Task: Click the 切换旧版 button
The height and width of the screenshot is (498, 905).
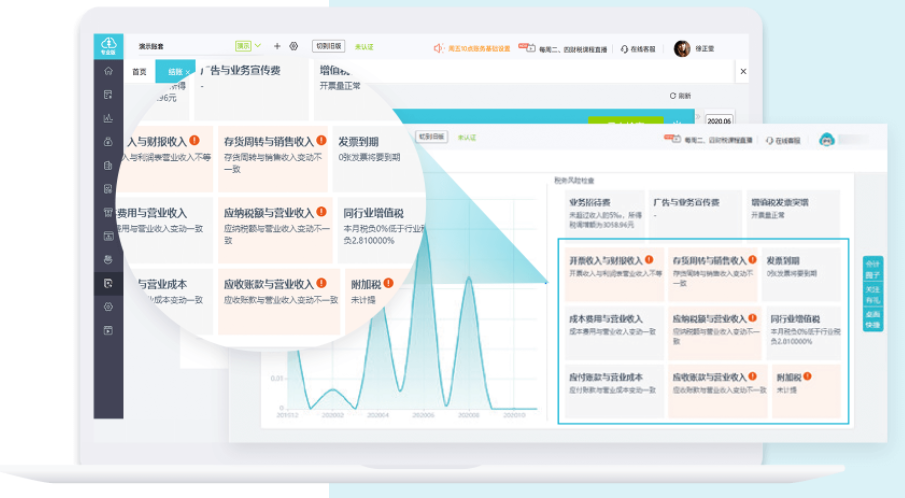Action: click(330, 46)
